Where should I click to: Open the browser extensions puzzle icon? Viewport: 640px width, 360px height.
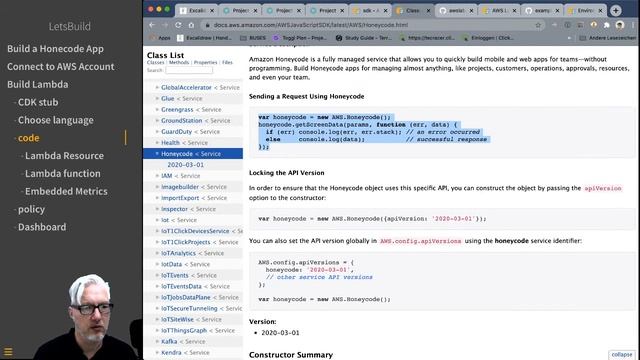[x=607, y=25]
